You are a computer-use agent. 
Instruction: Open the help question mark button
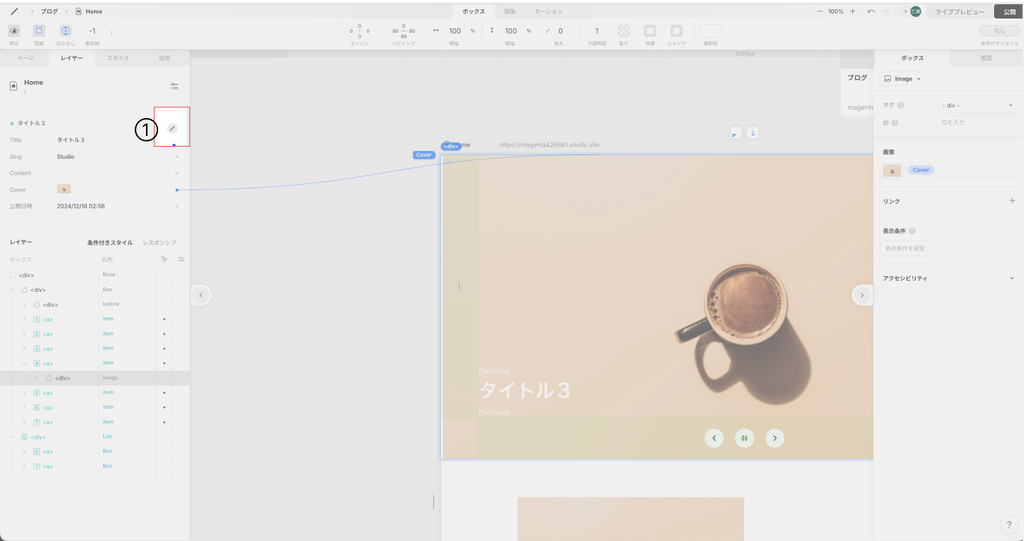1008,524
